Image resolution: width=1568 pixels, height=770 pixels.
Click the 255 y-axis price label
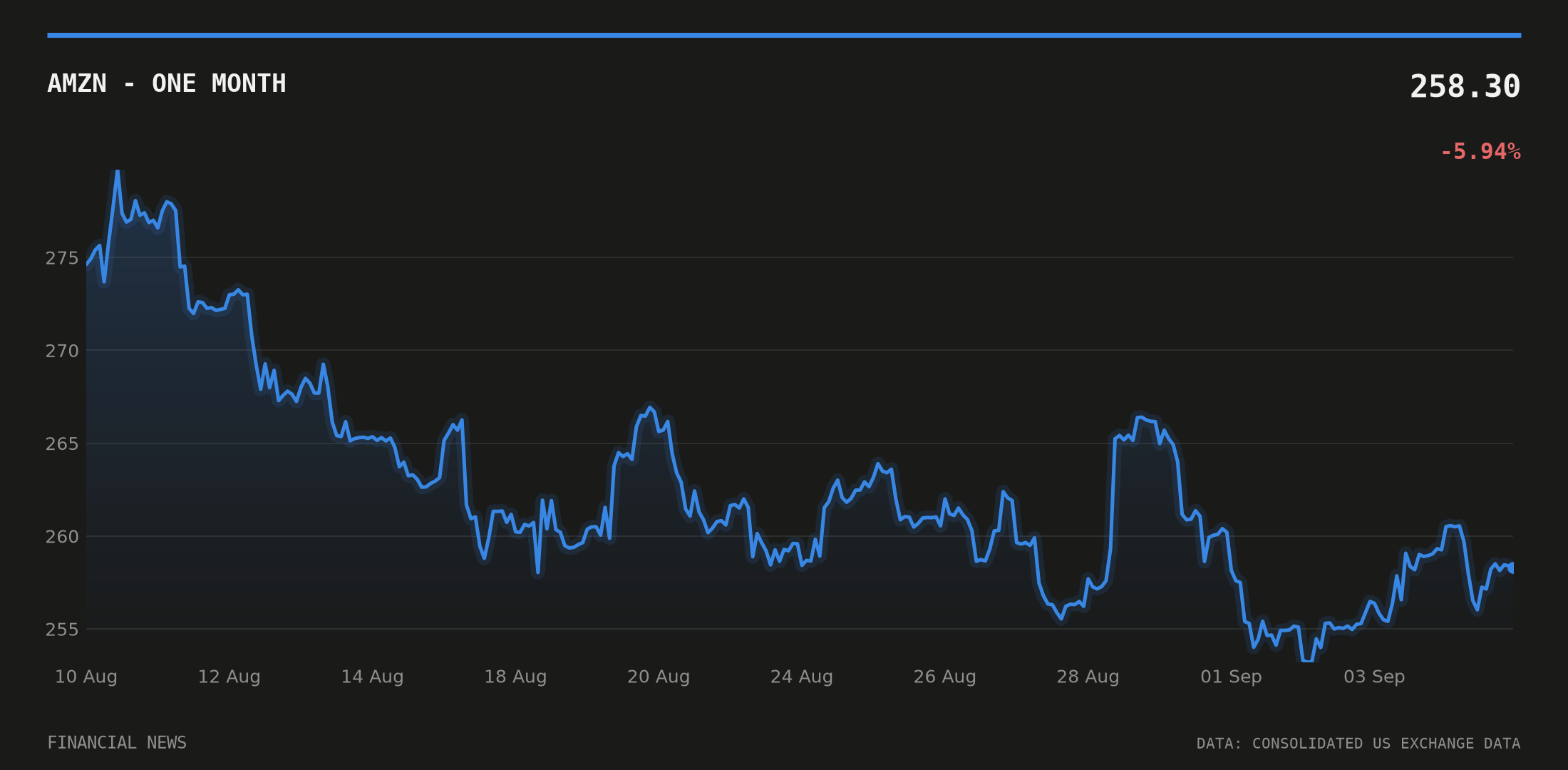[62, 630]
